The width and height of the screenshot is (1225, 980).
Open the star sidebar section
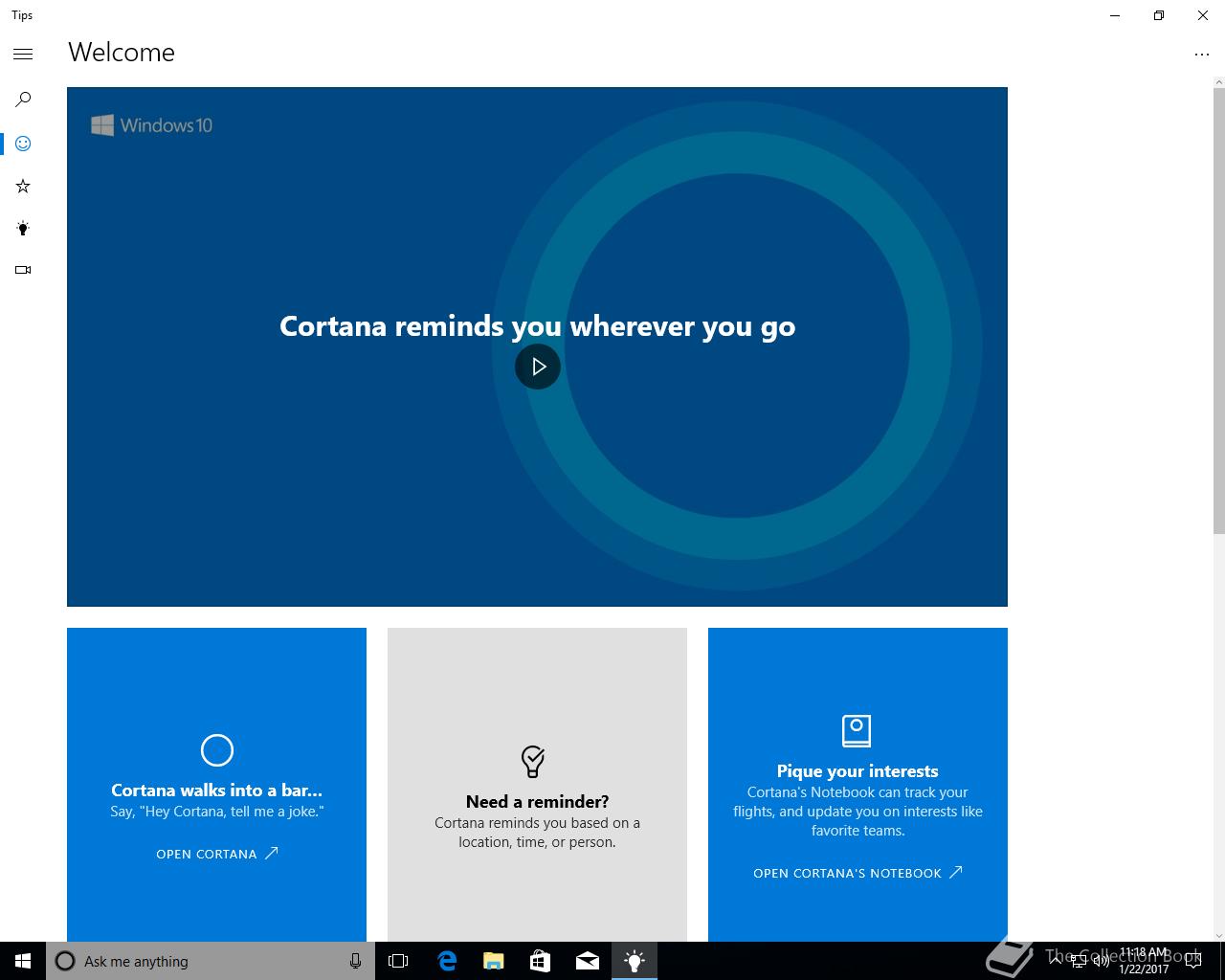(23, 186)
